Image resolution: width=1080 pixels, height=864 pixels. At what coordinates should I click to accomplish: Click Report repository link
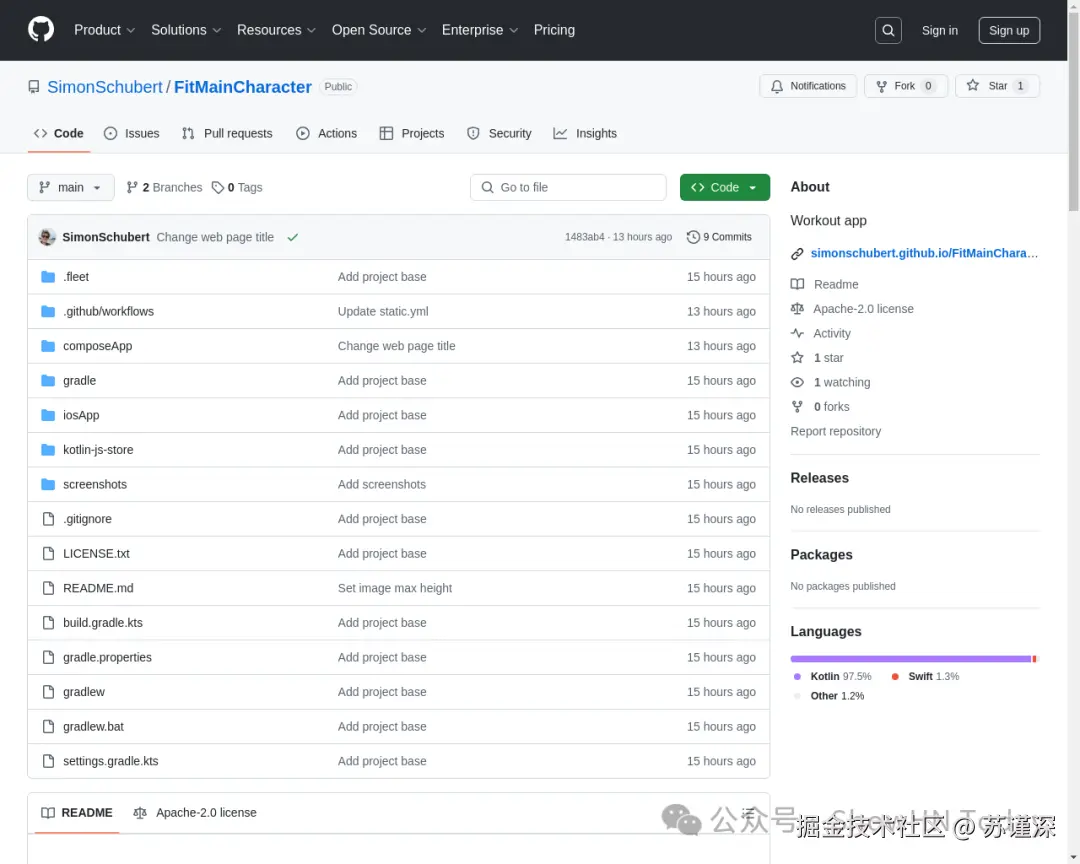pos(835,431)
